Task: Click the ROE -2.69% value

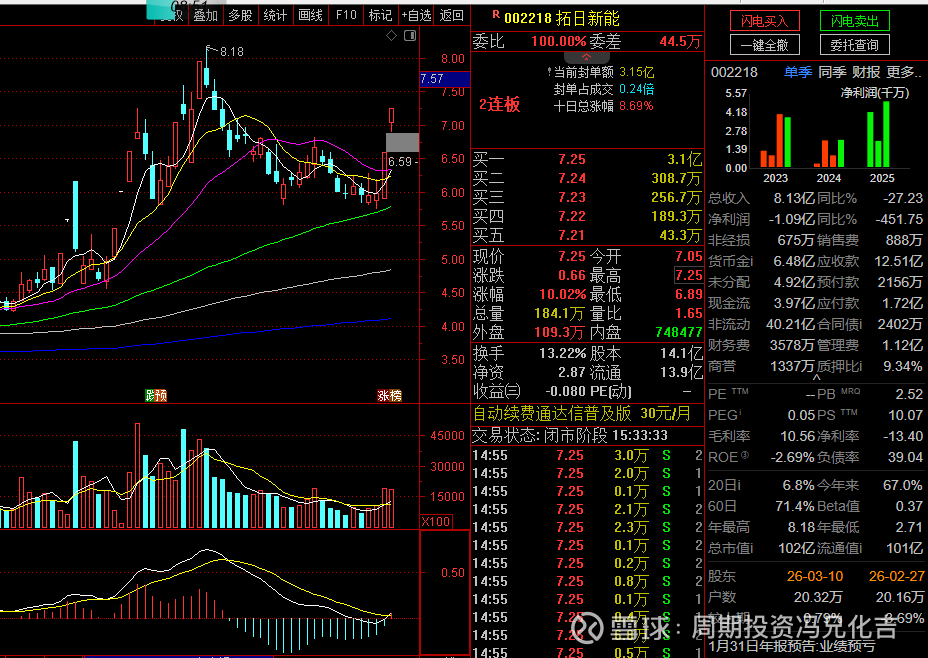Action: click(792, 457)
